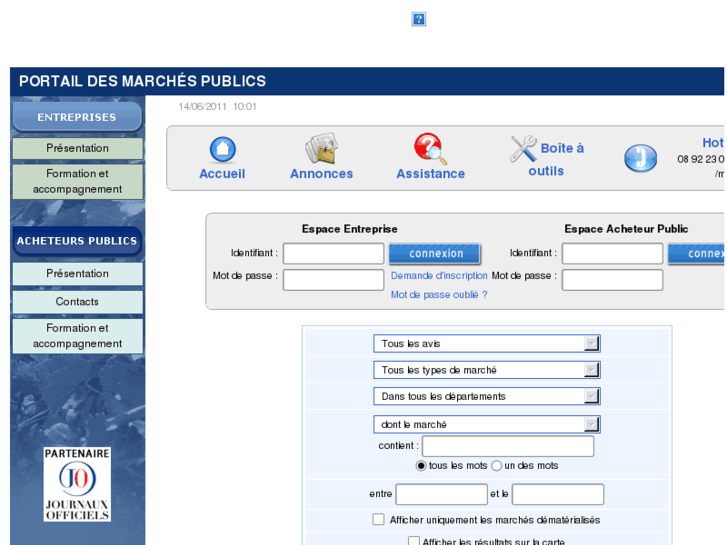The image size is (727, 545).
Task: Expand the Tous les avis dropdown
Action: [487, 344]
